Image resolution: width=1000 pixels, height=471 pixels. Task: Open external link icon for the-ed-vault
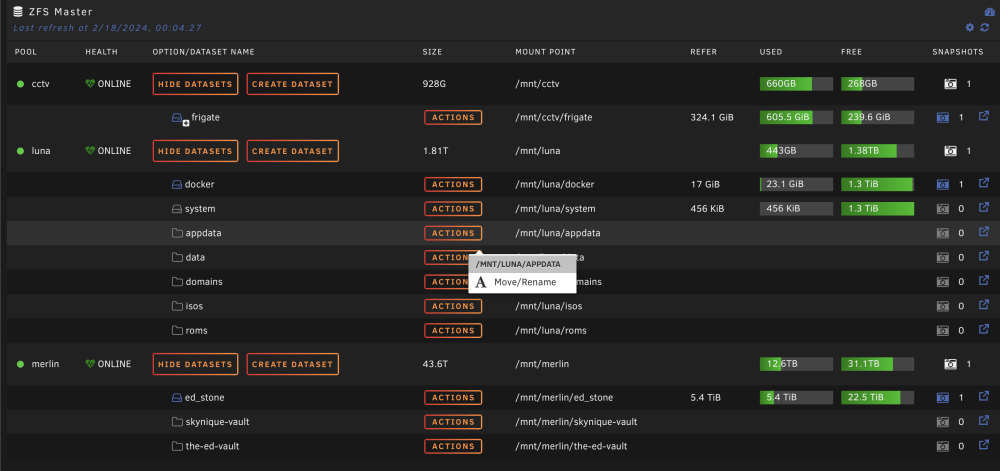(x=984, y=445)
